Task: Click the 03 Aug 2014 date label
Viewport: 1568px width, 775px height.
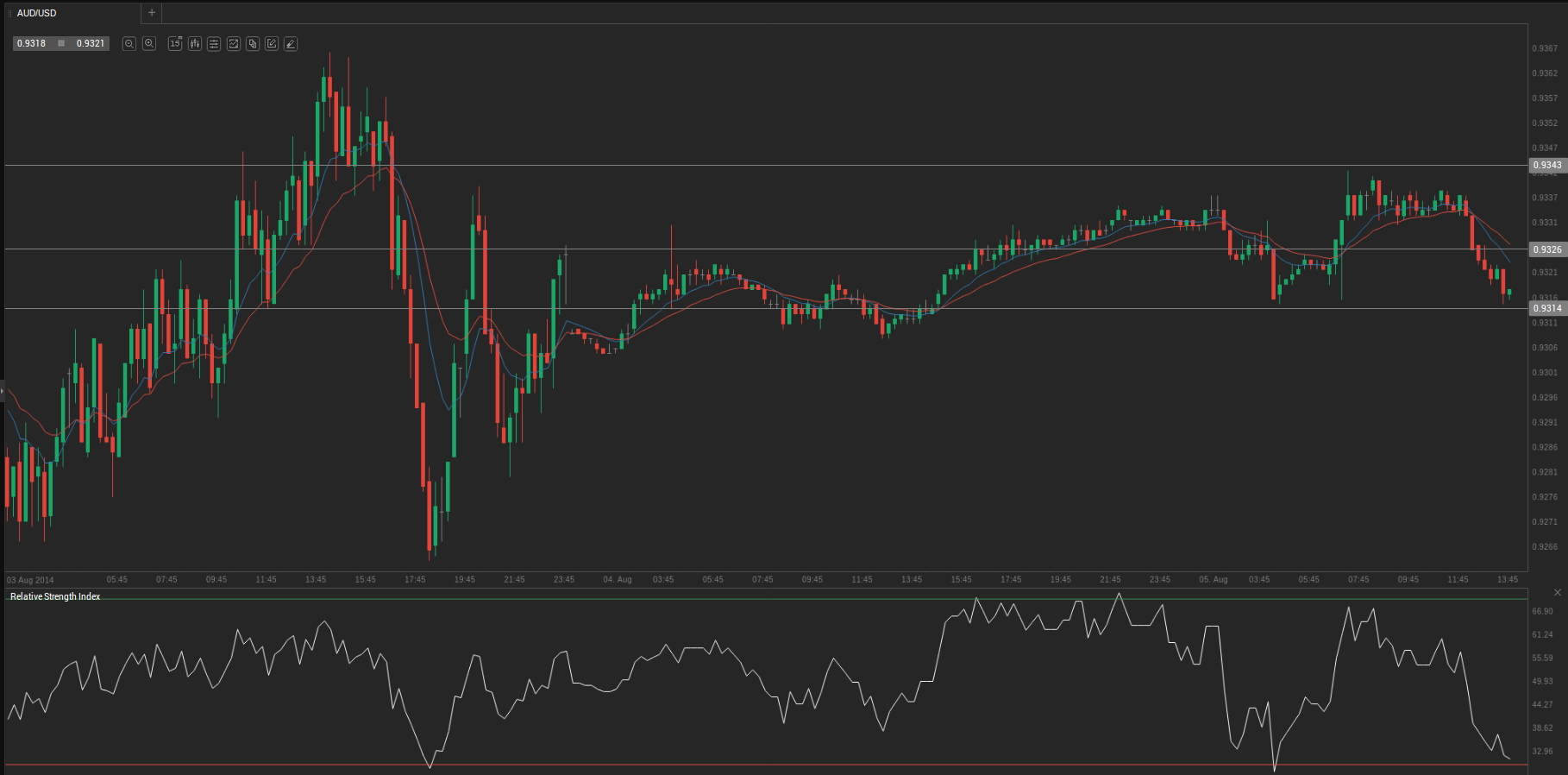Action: (30, 580)
